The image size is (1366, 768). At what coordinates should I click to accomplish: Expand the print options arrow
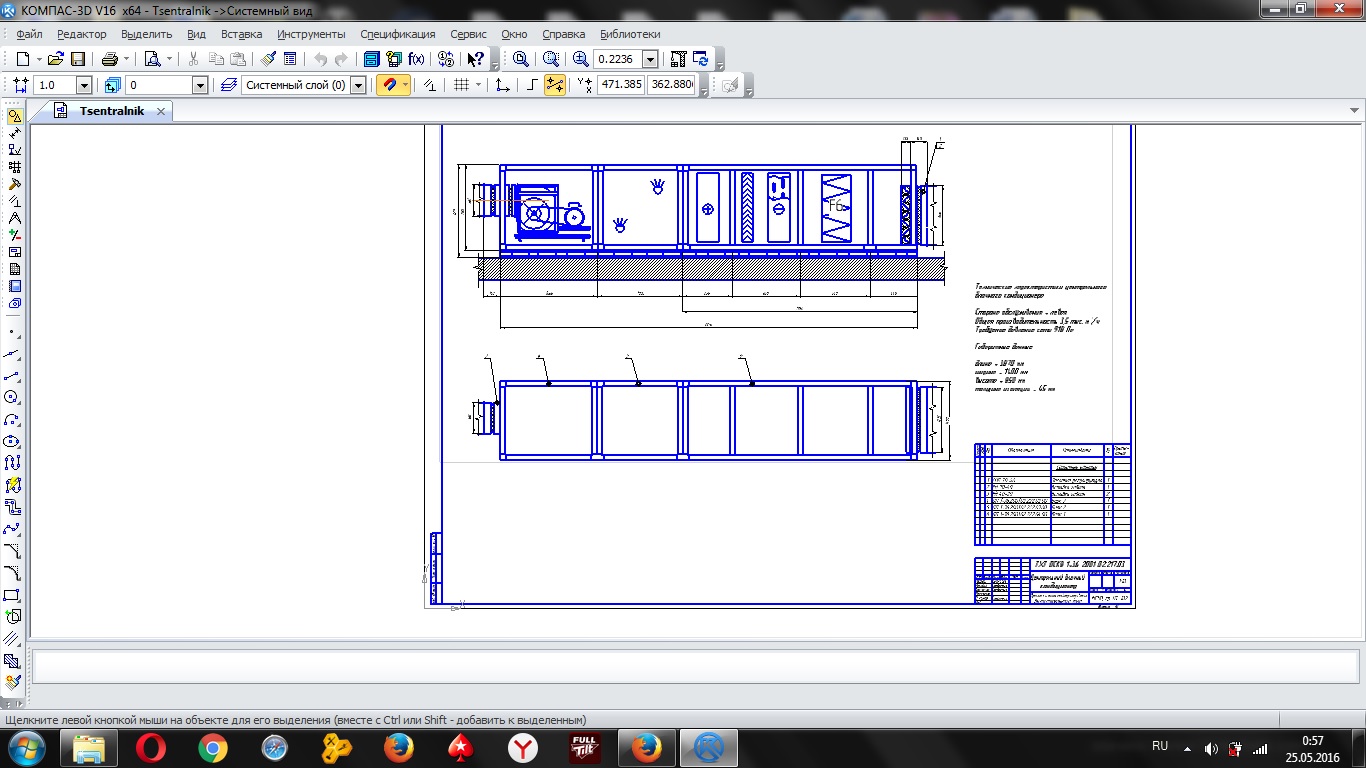click(126, 59)
